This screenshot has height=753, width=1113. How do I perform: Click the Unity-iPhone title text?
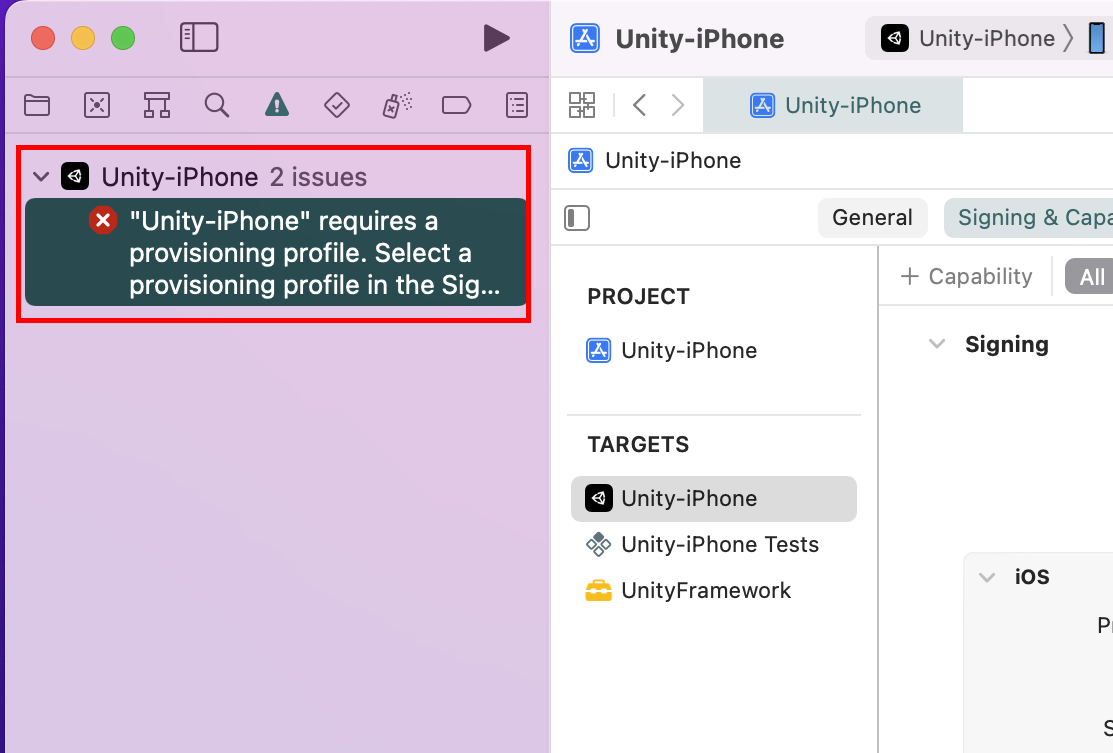pyautogui.click(x=700, y=39)
